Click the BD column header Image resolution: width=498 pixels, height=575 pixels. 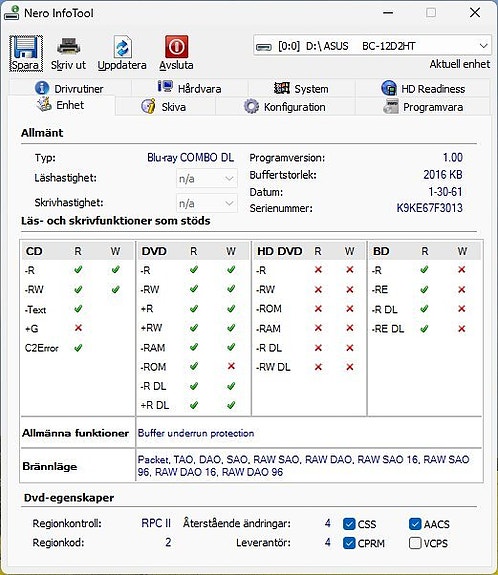pyautogui.click(x=381, y=251)
